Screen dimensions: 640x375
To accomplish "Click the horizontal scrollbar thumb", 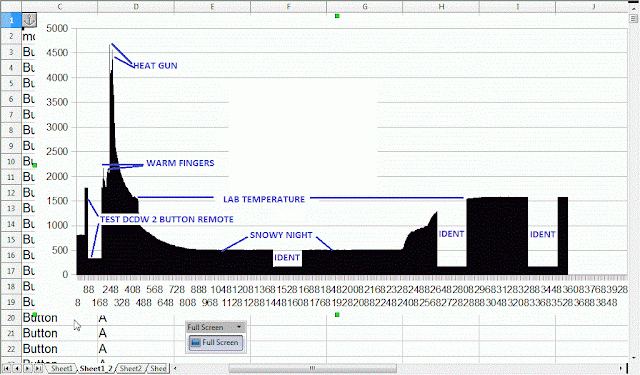I will tap(313, 368).
